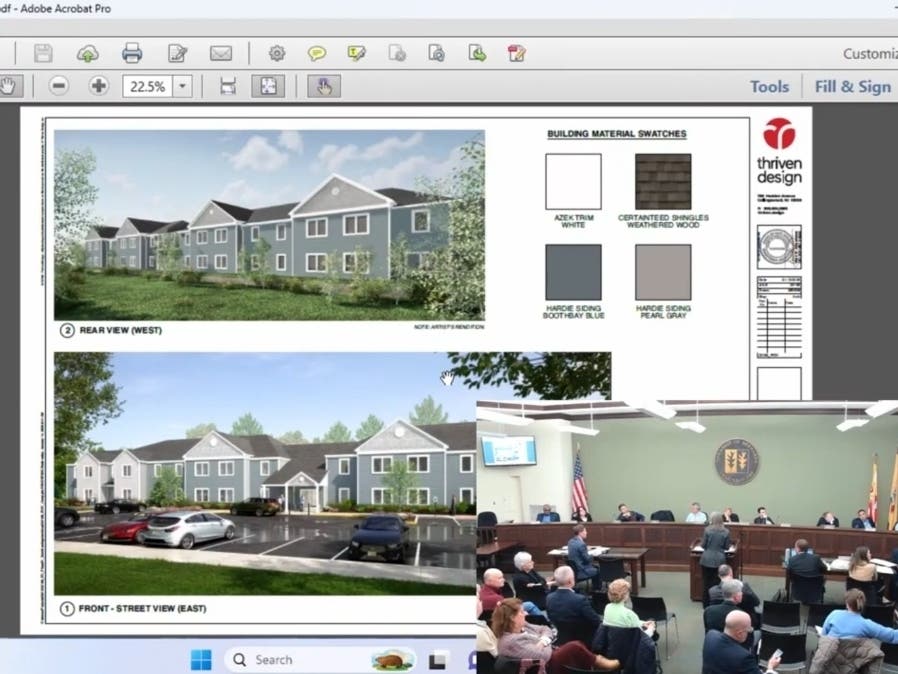Click the cloud upload icon
This screenshot has width=898, height=674.
coord(88,53)
